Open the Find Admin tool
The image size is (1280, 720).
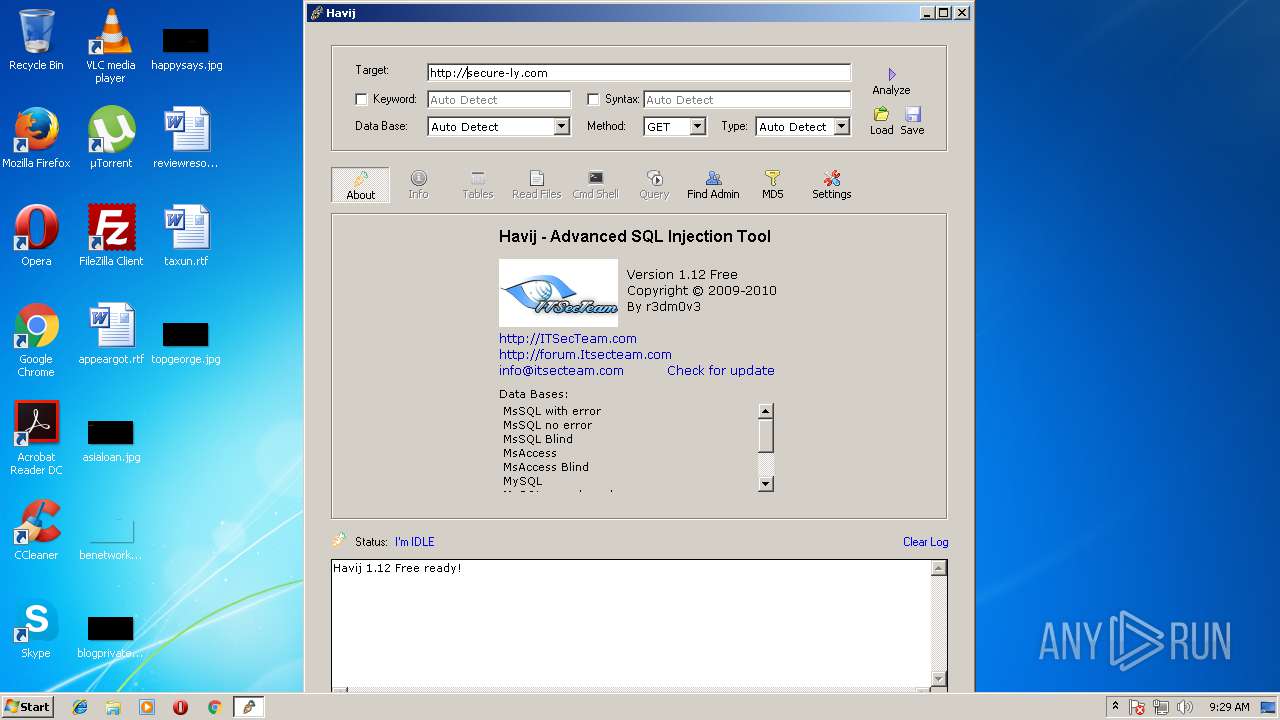click(713, 185)
